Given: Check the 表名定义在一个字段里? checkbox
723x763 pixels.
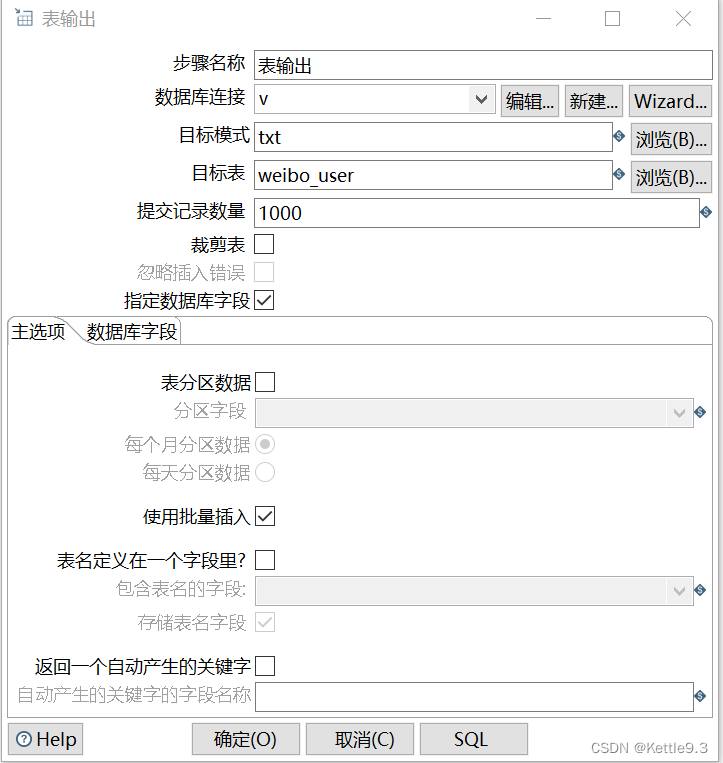Looking at the screenshot, I should click(265, 560).
